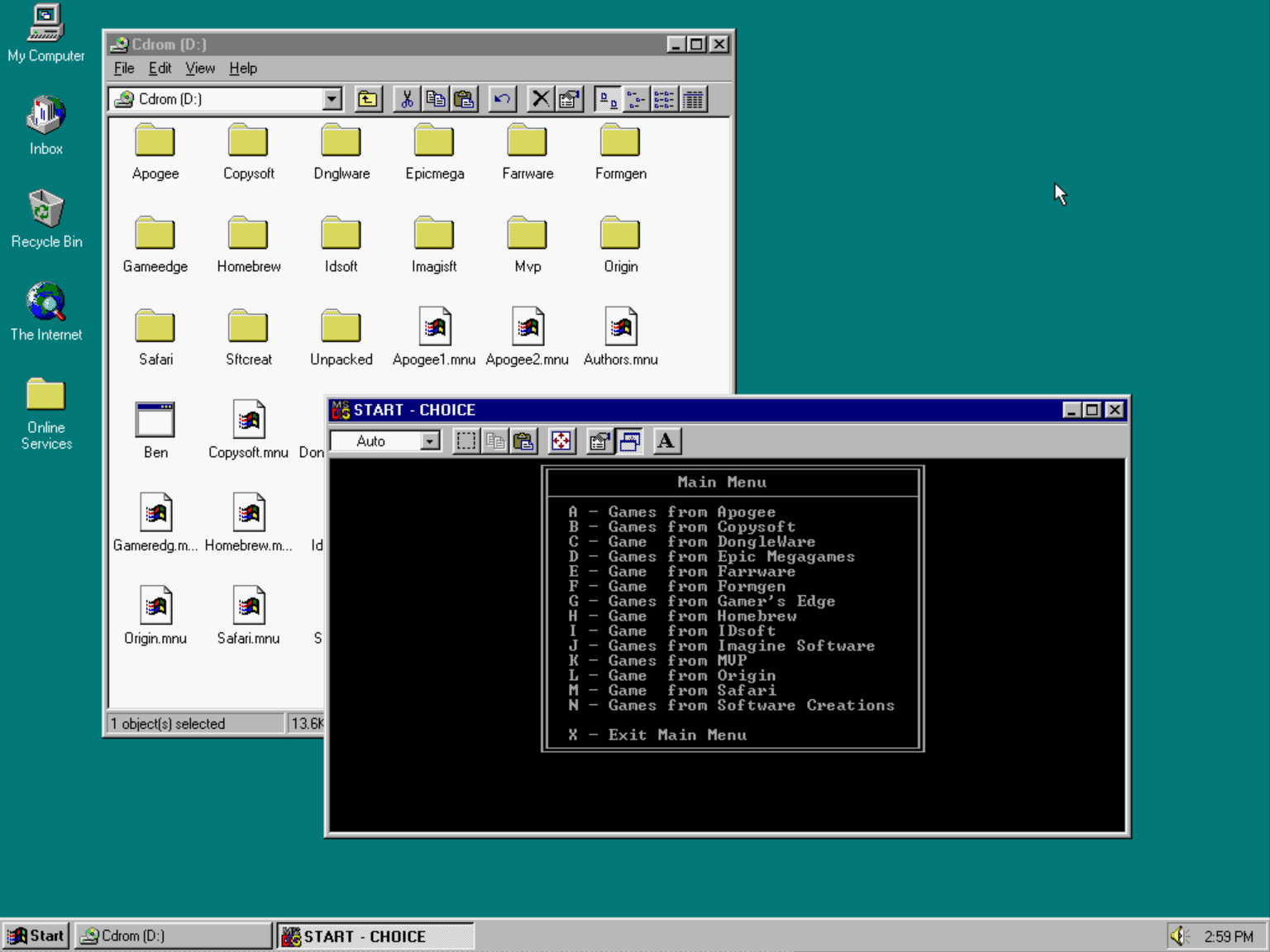The image size is (1270, 952).
Task: Select the Imagisft folder
Action: tap(434, 245)
